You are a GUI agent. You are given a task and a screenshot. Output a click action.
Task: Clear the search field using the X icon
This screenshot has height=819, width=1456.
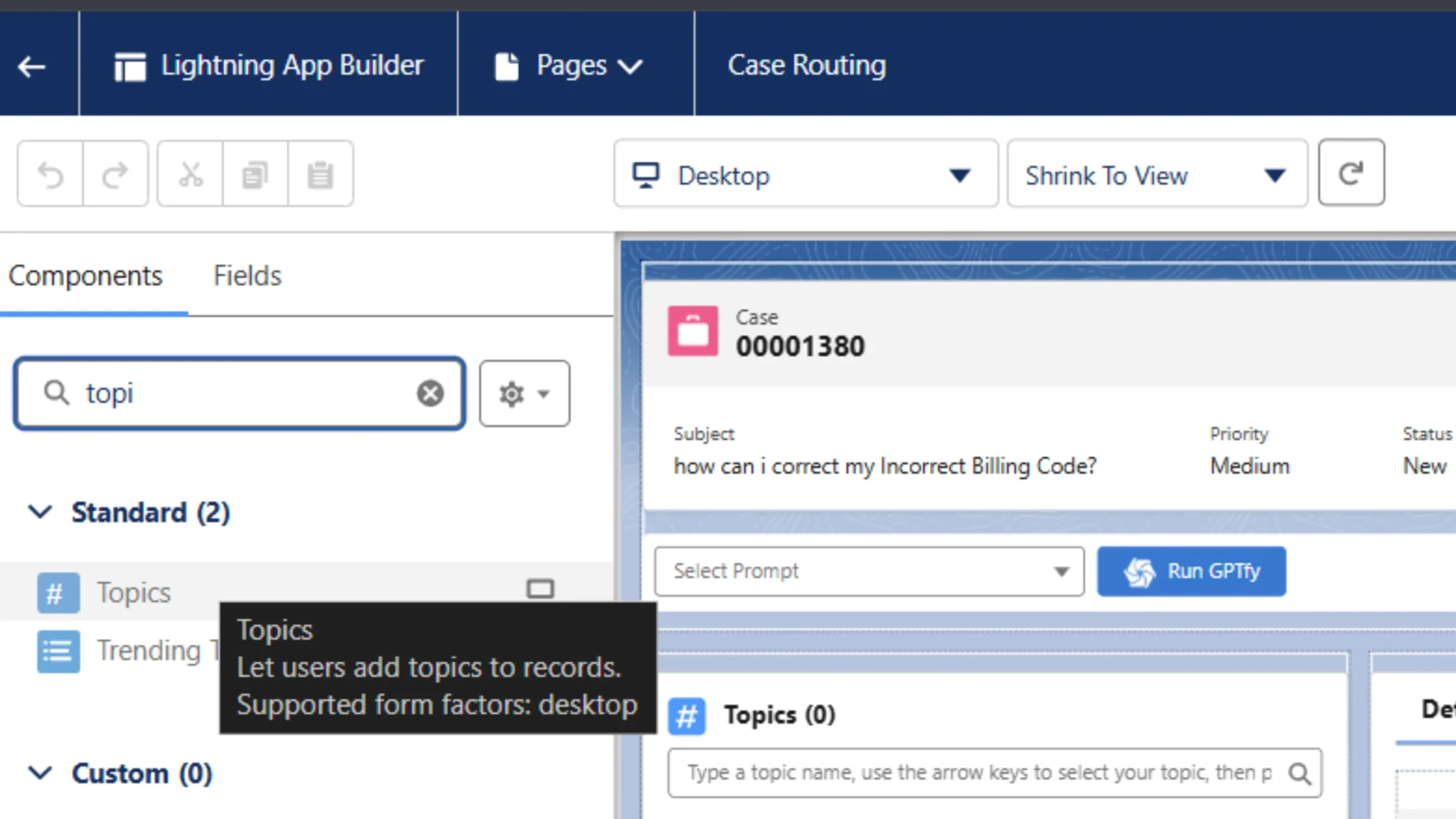pyautogui.click(x=430, y=393)
